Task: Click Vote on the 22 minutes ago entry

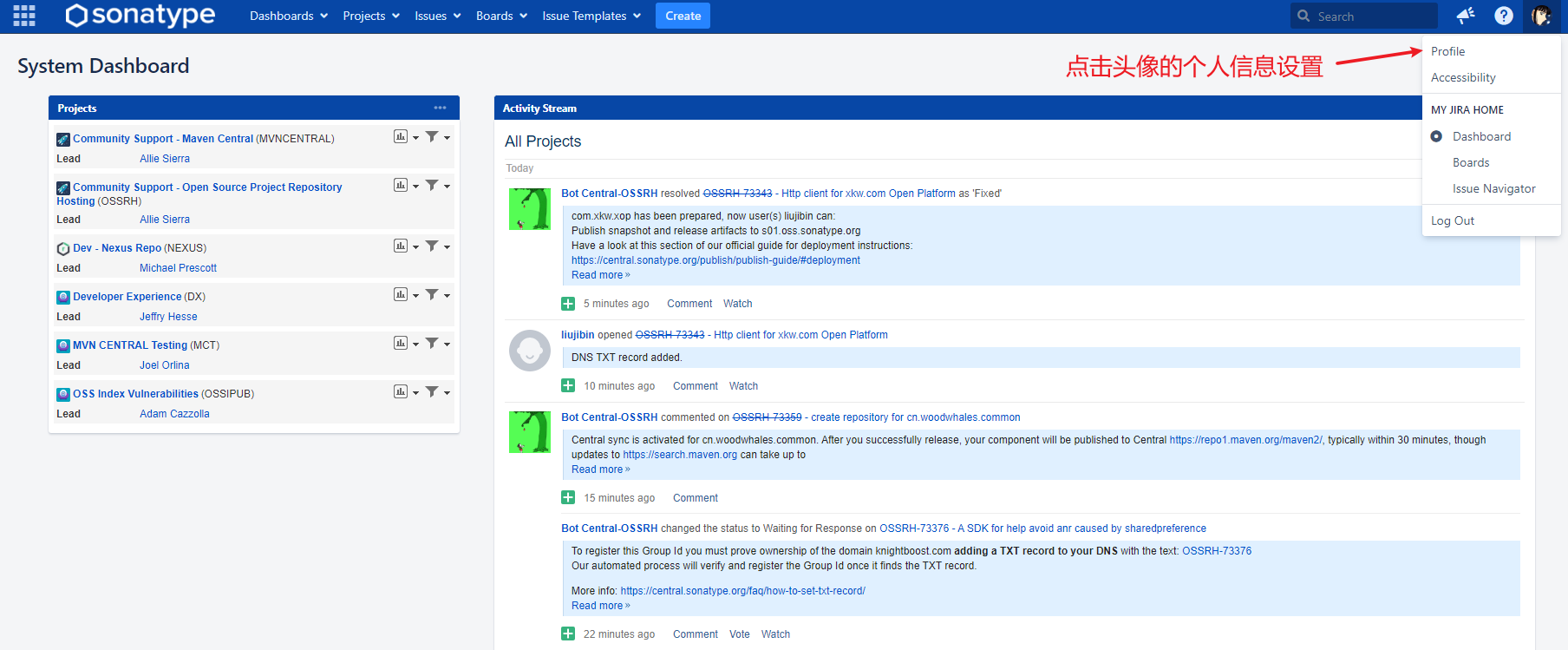Action: [x=739, y=634]
